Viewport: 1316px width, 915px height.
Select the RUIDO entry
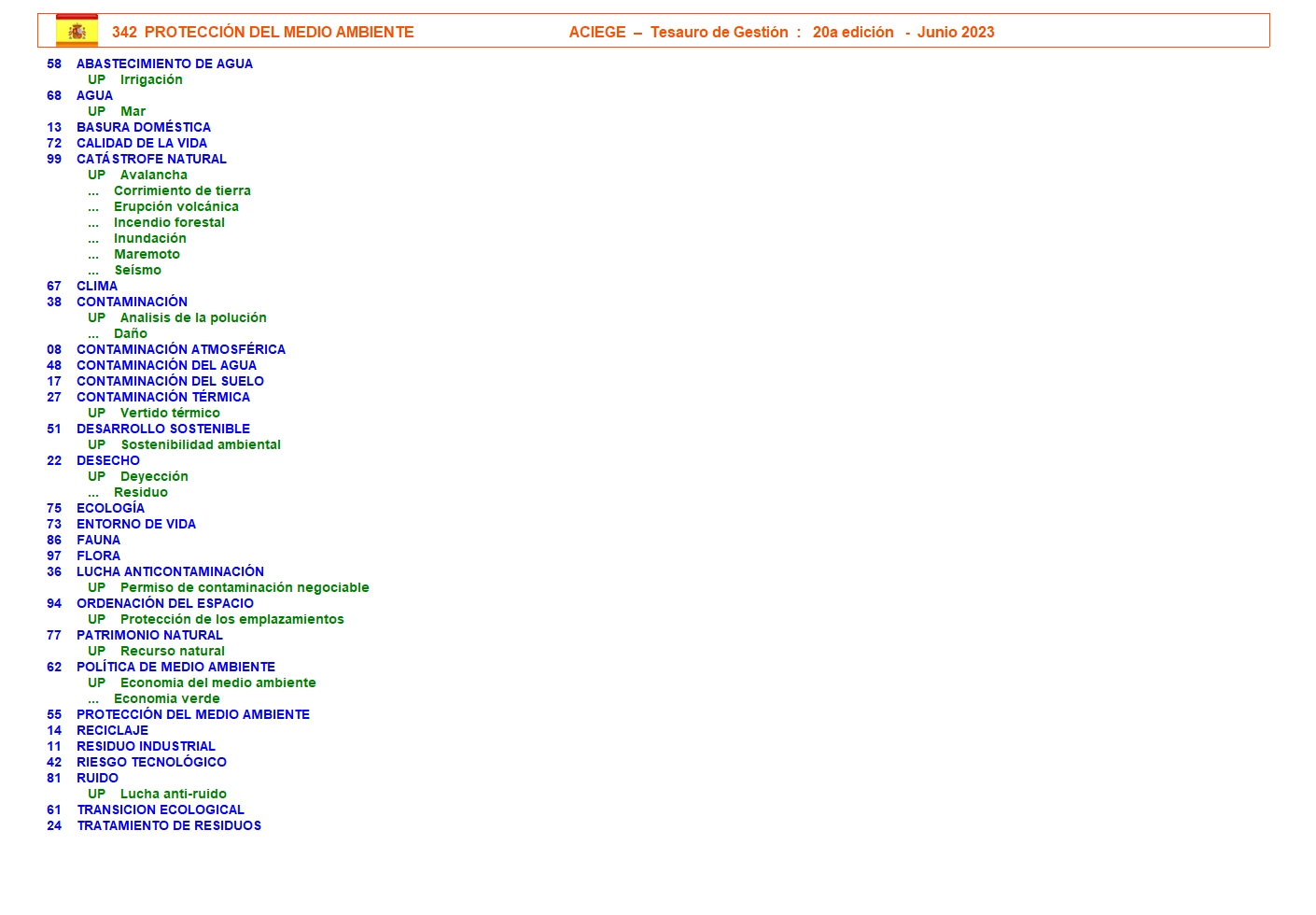coord(97,778)
